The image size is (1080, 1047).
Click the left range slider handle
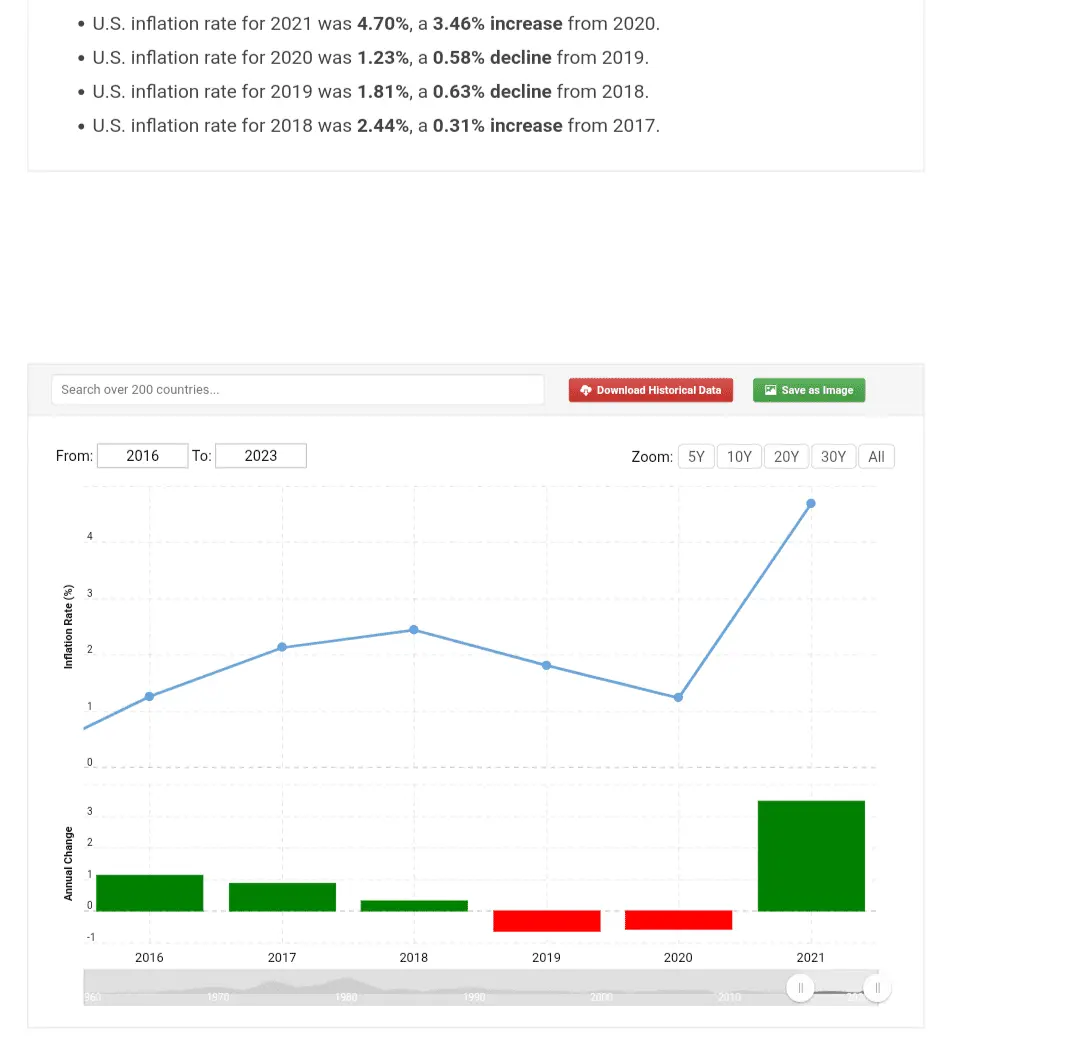click(x=800, y=988)
